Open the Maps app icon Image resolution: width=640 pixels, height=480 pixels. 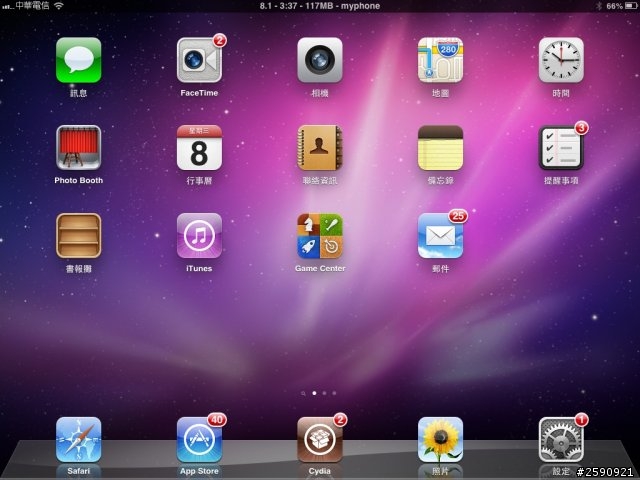tap(440, 60)
